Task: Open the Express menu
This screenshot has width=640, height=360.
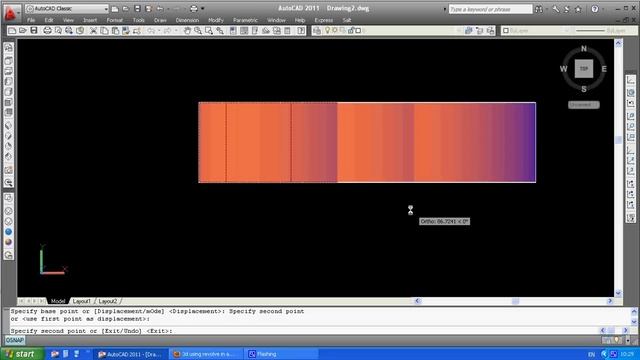Action: pos(324,20)
